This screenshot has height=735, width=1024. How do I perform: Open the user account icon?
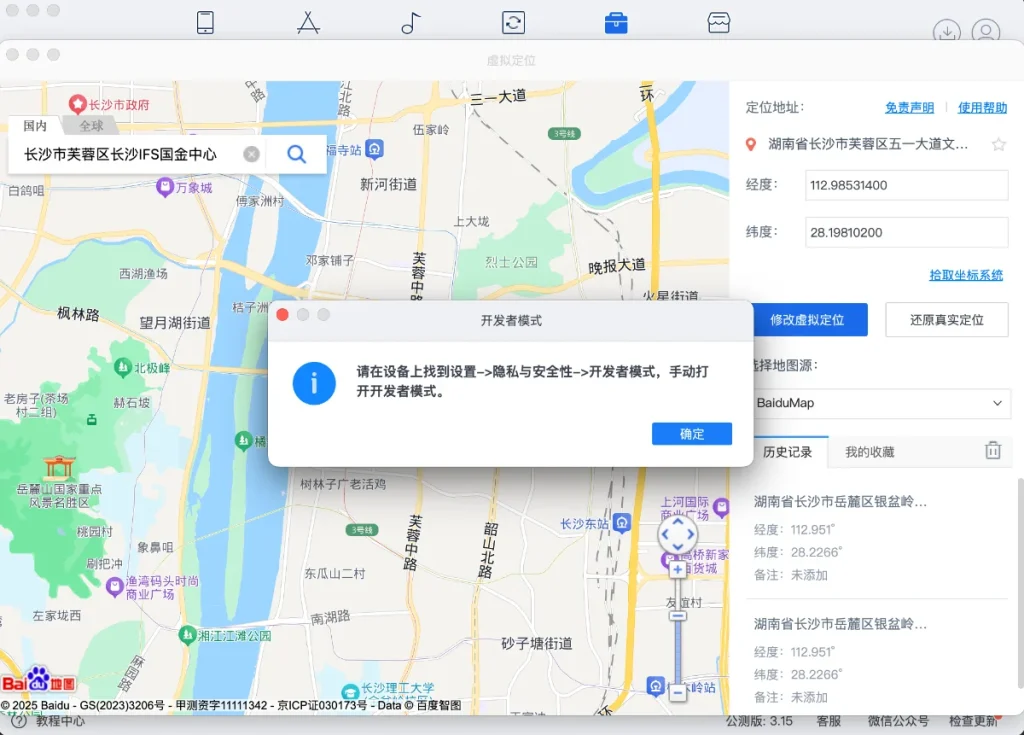(985, 31)
